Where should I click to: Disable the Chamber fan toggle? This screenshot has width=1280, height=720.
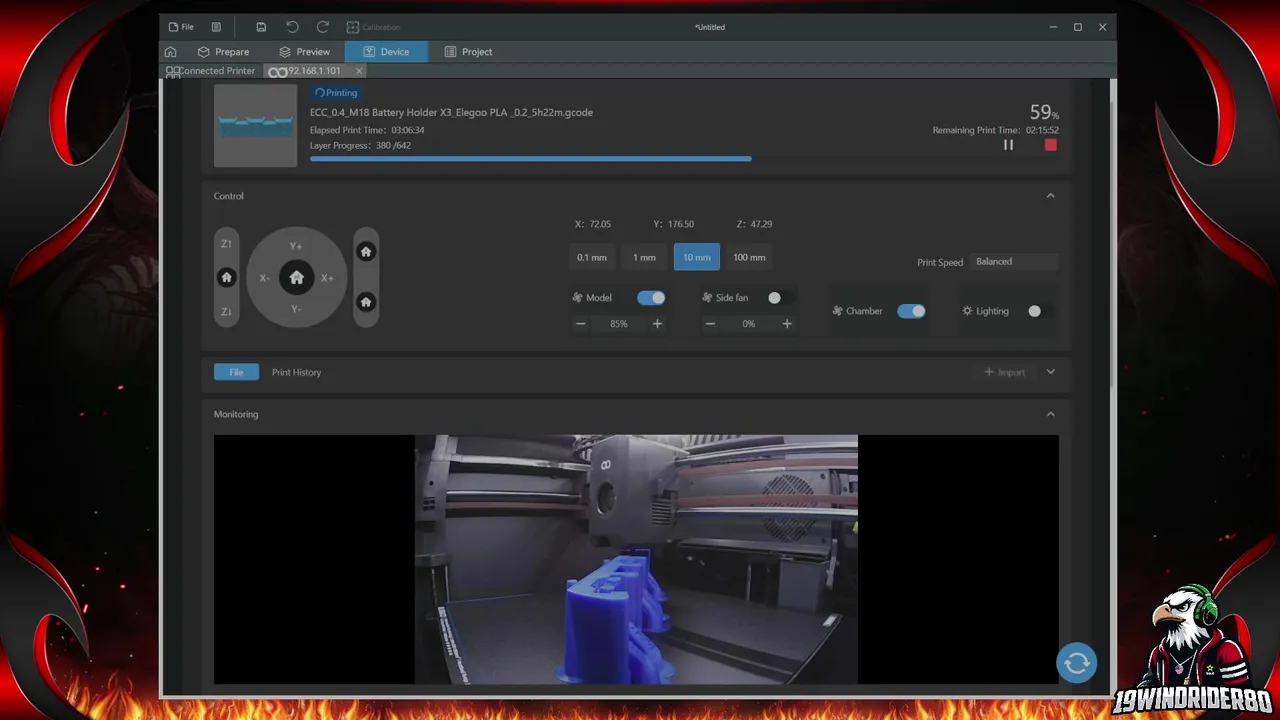tap(911, 311)
